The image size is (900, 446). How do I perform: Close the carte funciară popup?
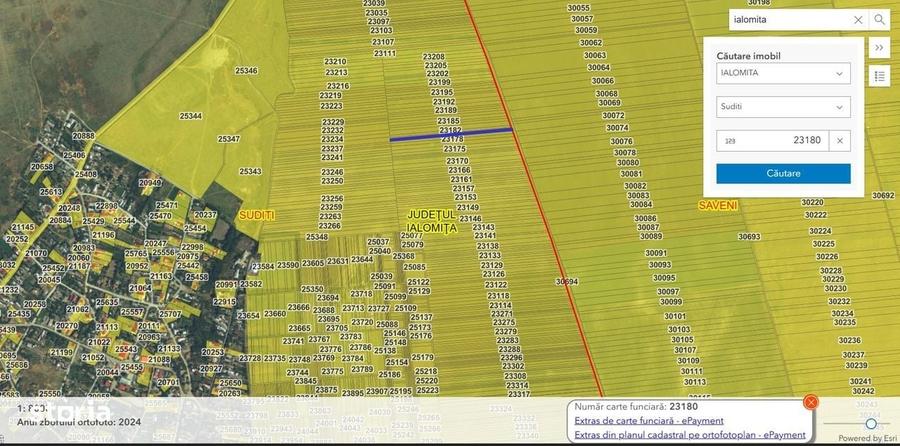[810, 402]
